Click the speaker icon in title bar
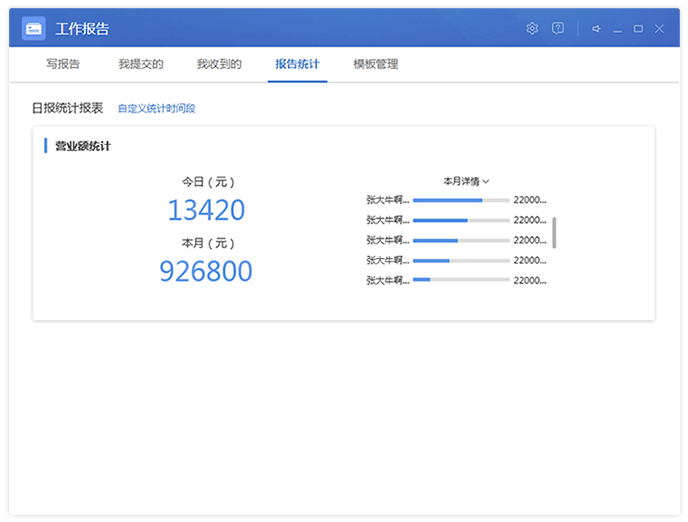This screenshot has width=688, height=522. [x=596, y=28]
